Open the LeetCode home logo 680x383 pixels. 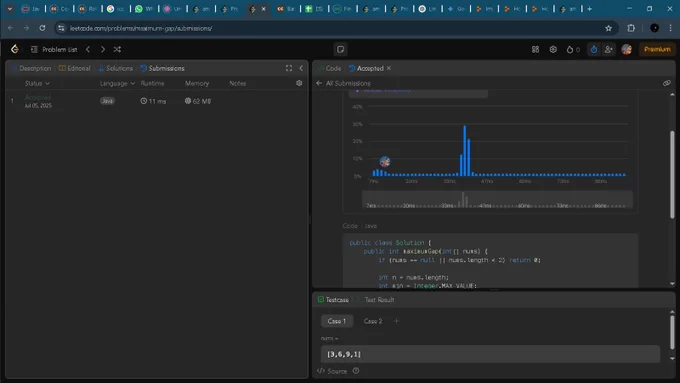point(15,49)
